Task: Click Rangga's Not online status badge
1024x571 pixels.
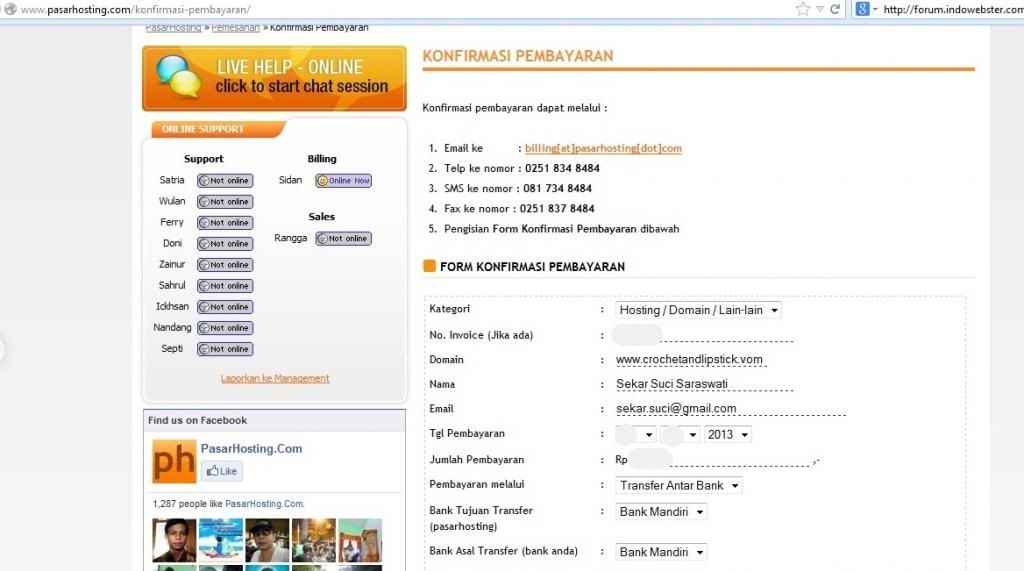Action: (x=343, y=239)
